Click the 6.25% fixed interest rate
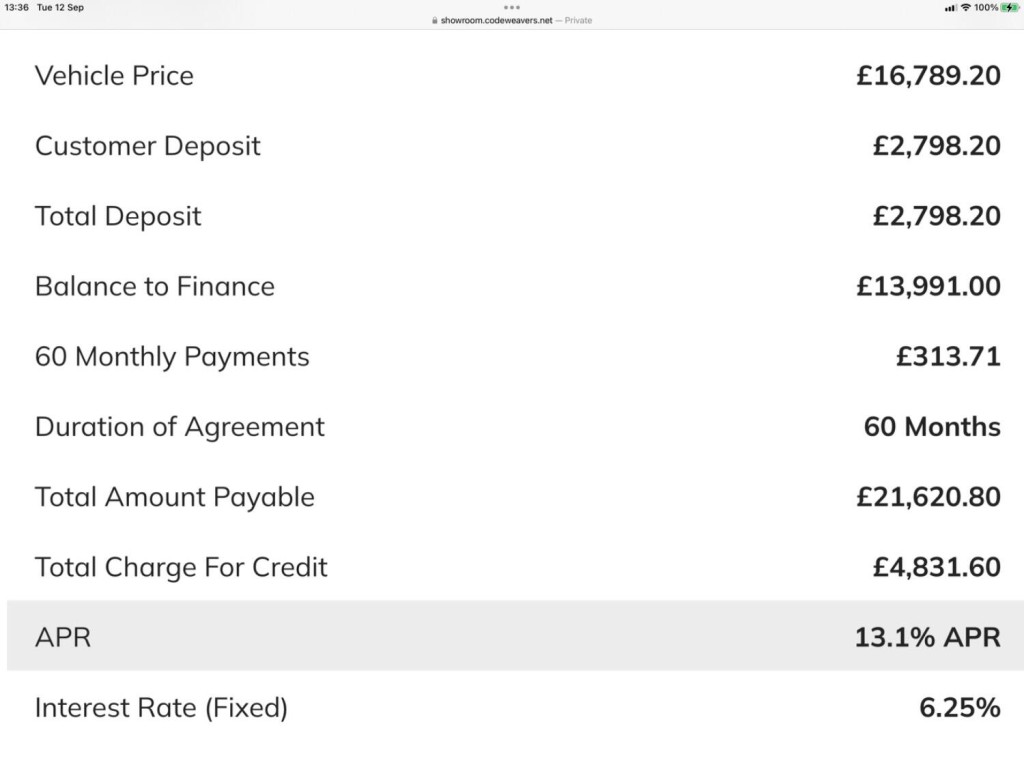 pos(959,708)
